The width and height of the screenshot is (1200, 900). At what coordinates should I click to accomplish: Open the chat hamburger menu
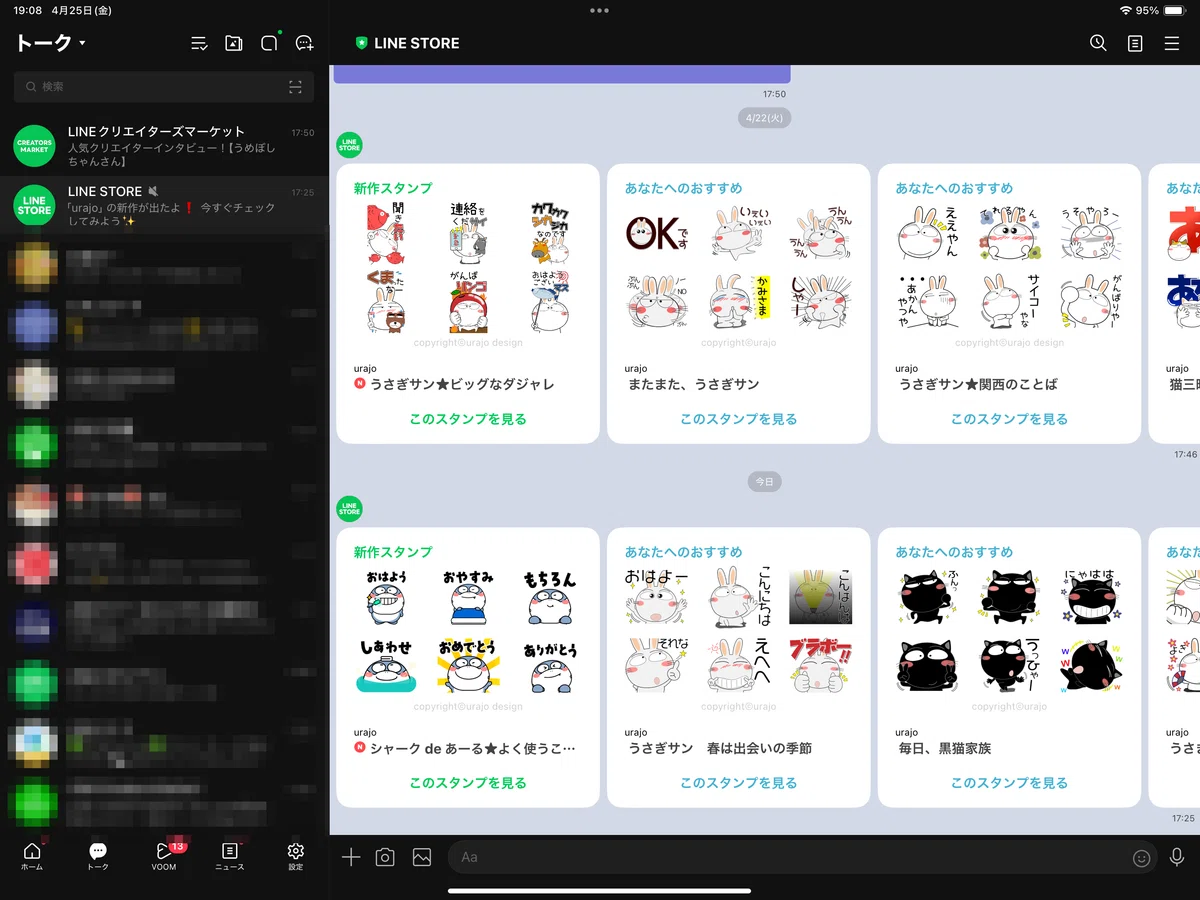pos(1172,43)
